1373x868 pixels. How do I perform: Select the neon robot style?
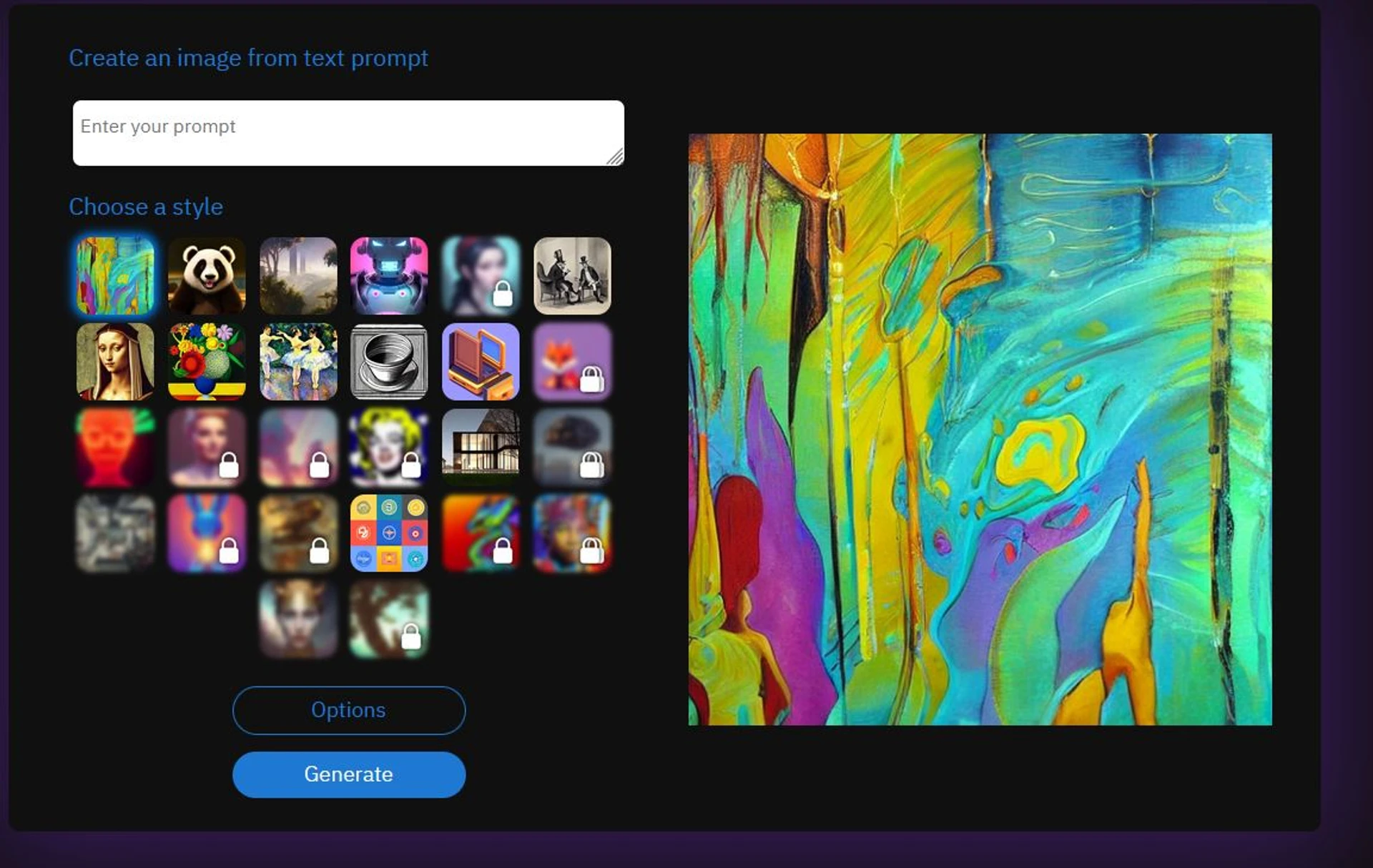(x=390, y=277)
